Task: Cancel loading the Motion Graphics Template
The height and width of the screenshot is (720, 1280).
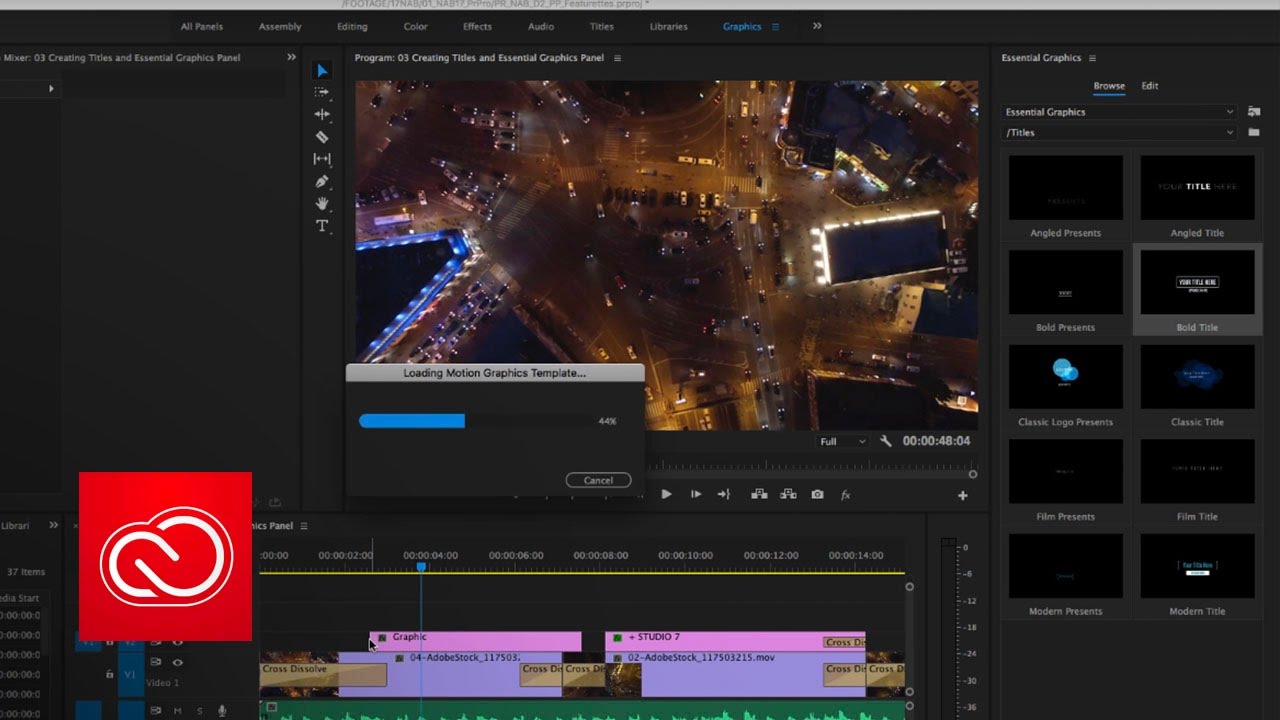Action: click(x=598, y=480)
